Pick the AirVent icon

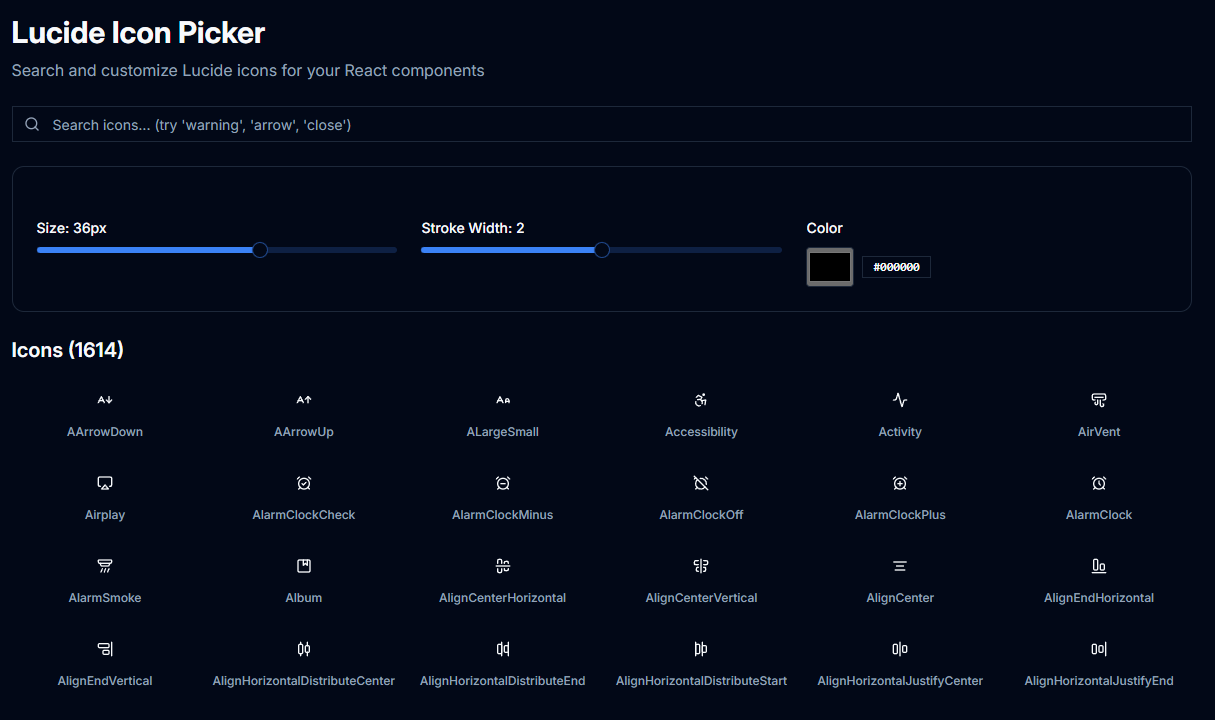(1099, 400)
